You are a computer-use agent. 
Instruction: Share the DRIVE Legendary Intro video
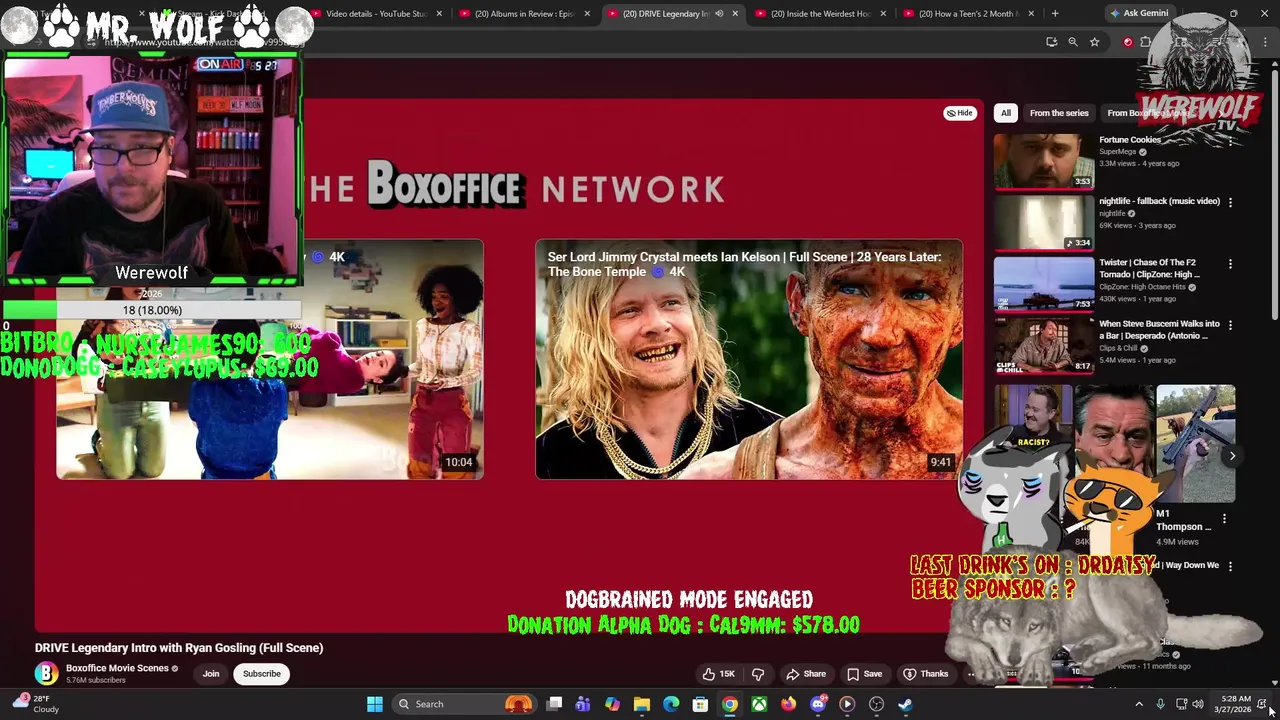806,674
